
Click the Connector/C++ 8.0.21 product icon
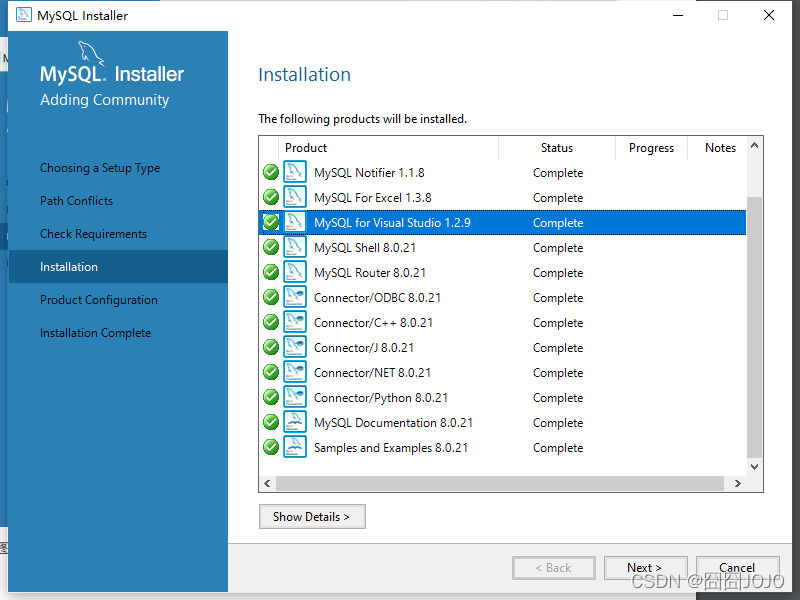click(x=295, y=322)
